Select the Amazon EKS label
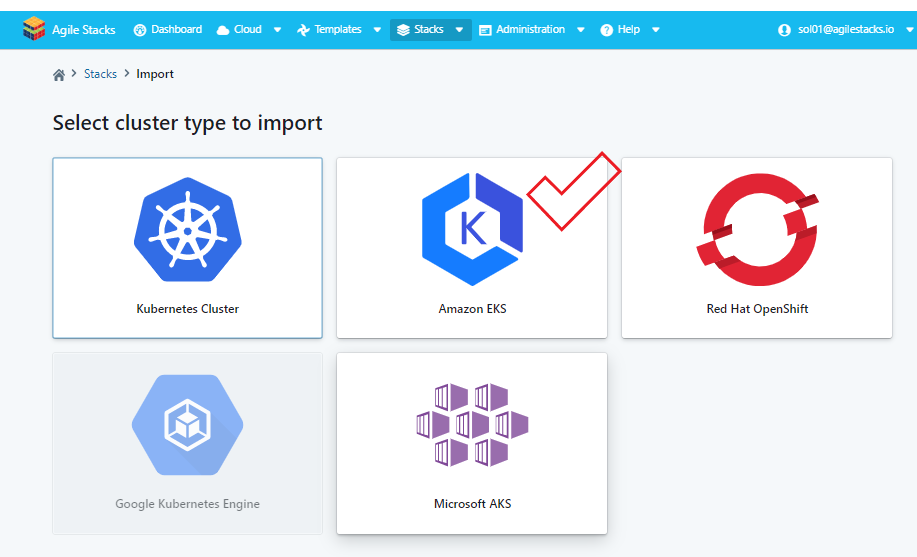Screen dimensions: 917x557 473,309
